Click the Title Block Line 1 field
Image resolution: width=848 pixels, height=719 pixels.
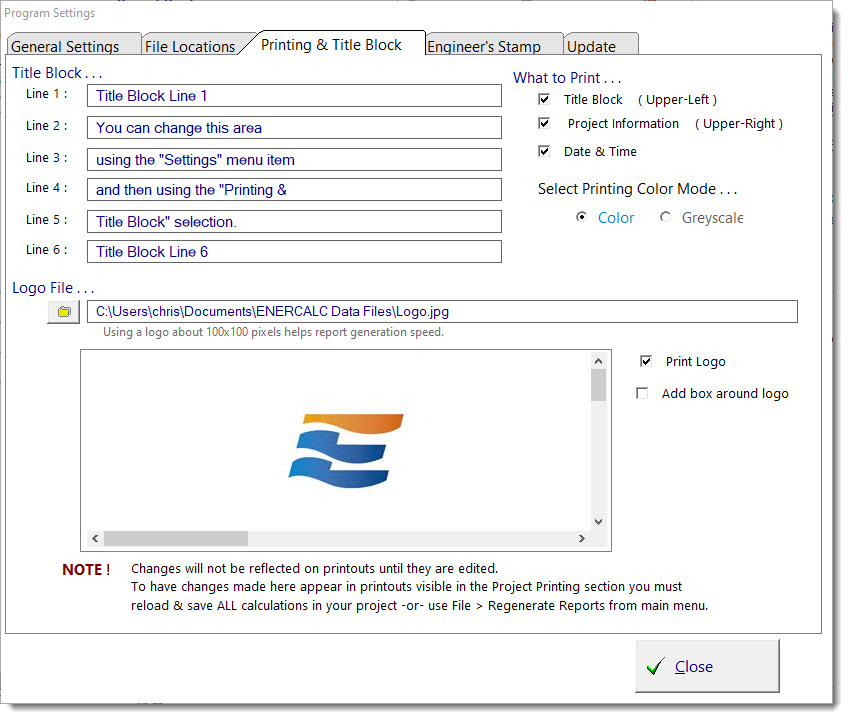pyautogui.click(x=294, y=96)
